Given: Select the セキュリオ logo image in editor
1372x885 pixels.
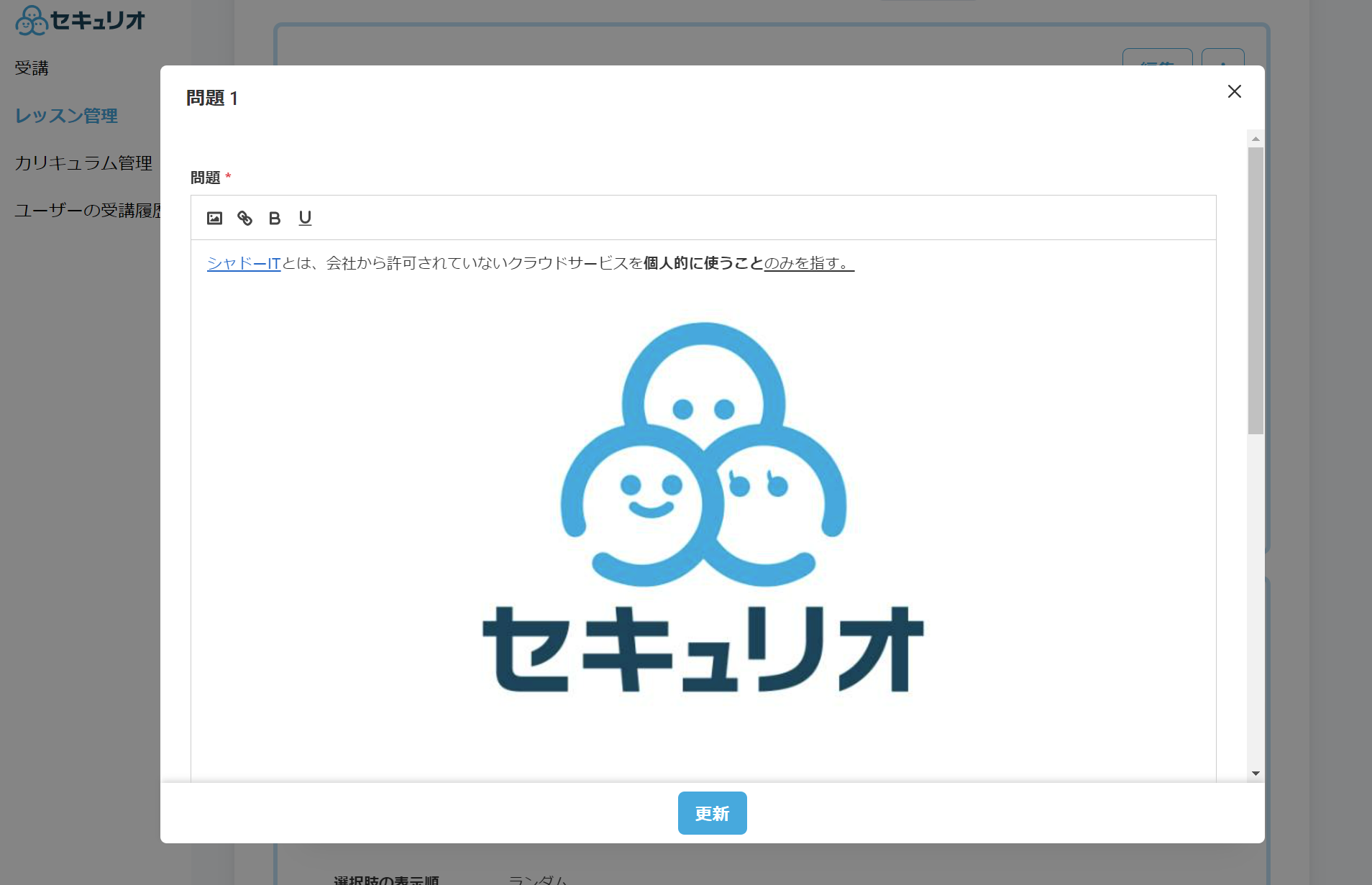Looking at the screenshot, I should click(x=703, y=508).
